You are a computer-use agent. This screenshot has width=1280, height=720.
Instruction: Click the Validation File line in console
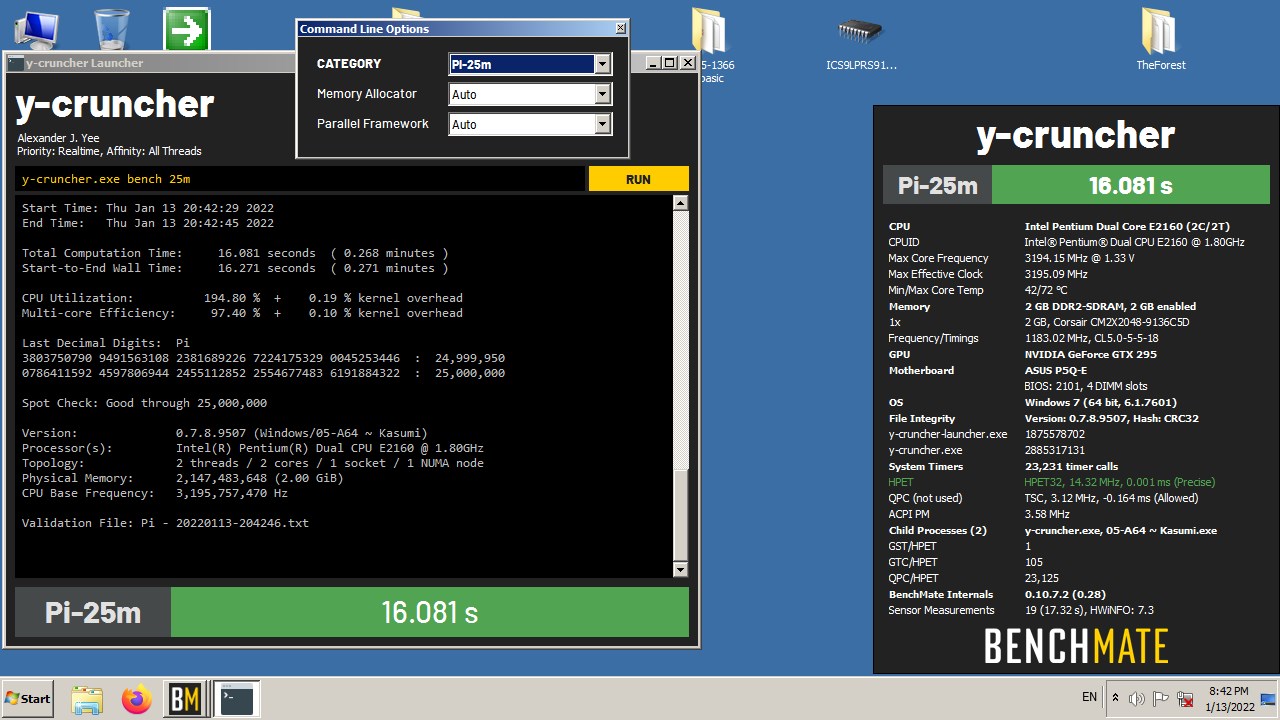click(x=165, y=523)
